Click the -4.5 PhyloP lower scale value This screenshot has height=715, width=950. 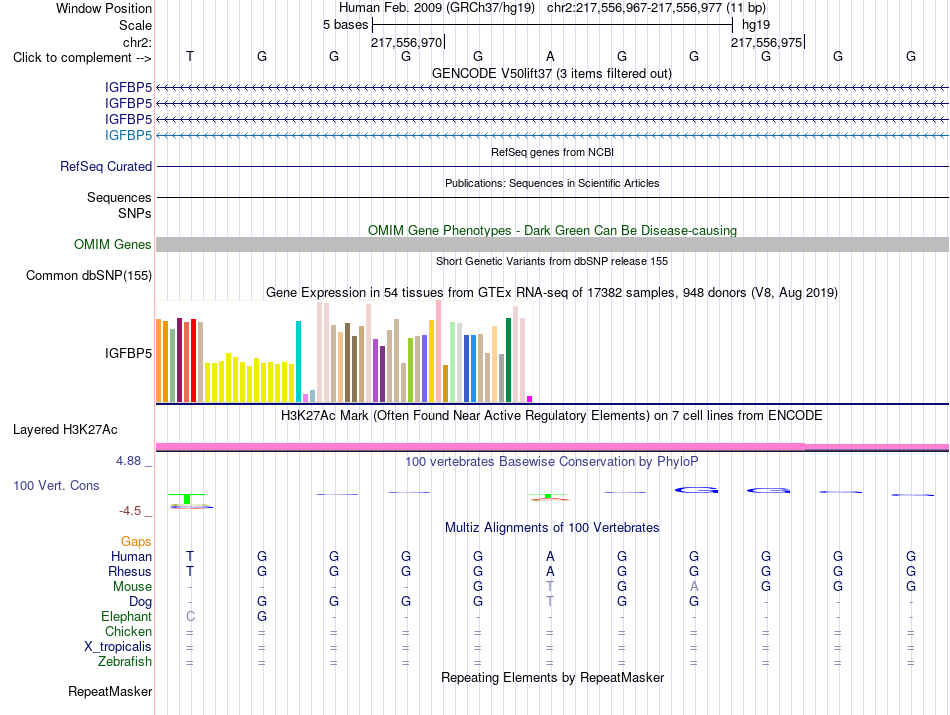tap(130, 511)
